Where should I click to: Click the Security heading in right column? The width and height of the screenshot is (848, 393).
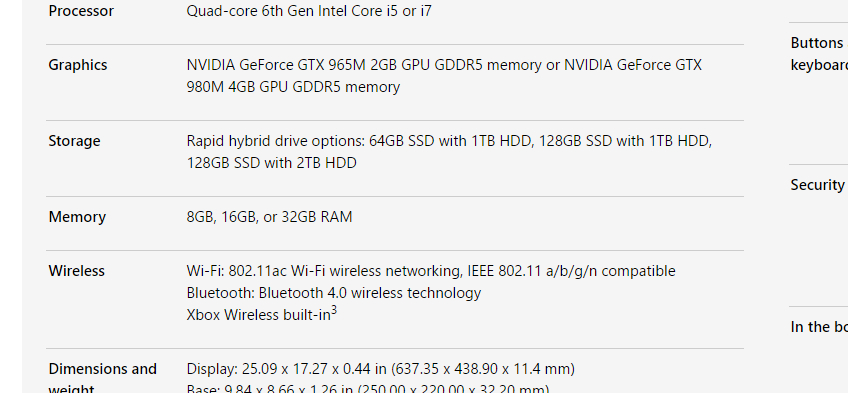817,185
